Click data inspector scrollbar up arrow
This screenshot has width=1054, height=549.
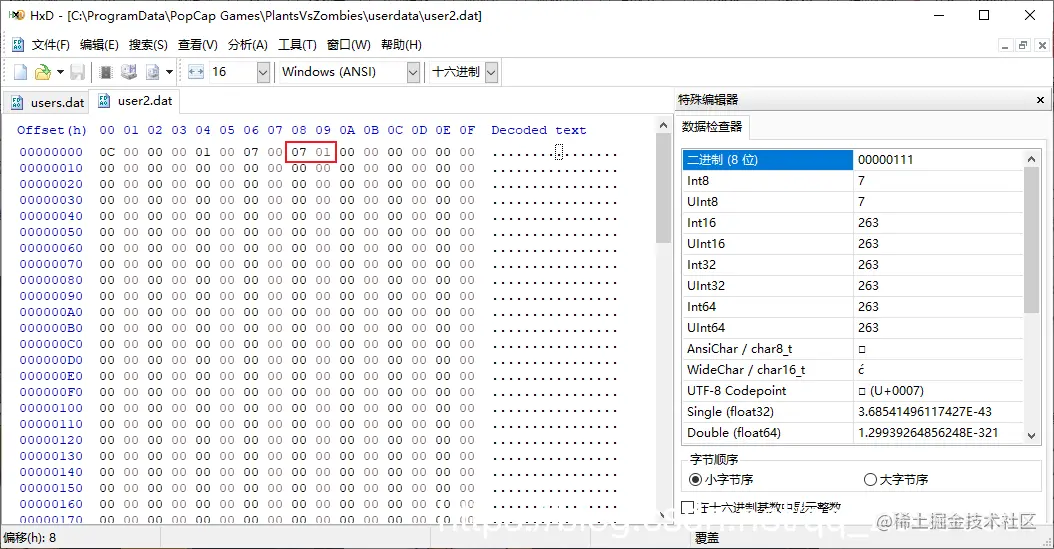(1031, 159)
